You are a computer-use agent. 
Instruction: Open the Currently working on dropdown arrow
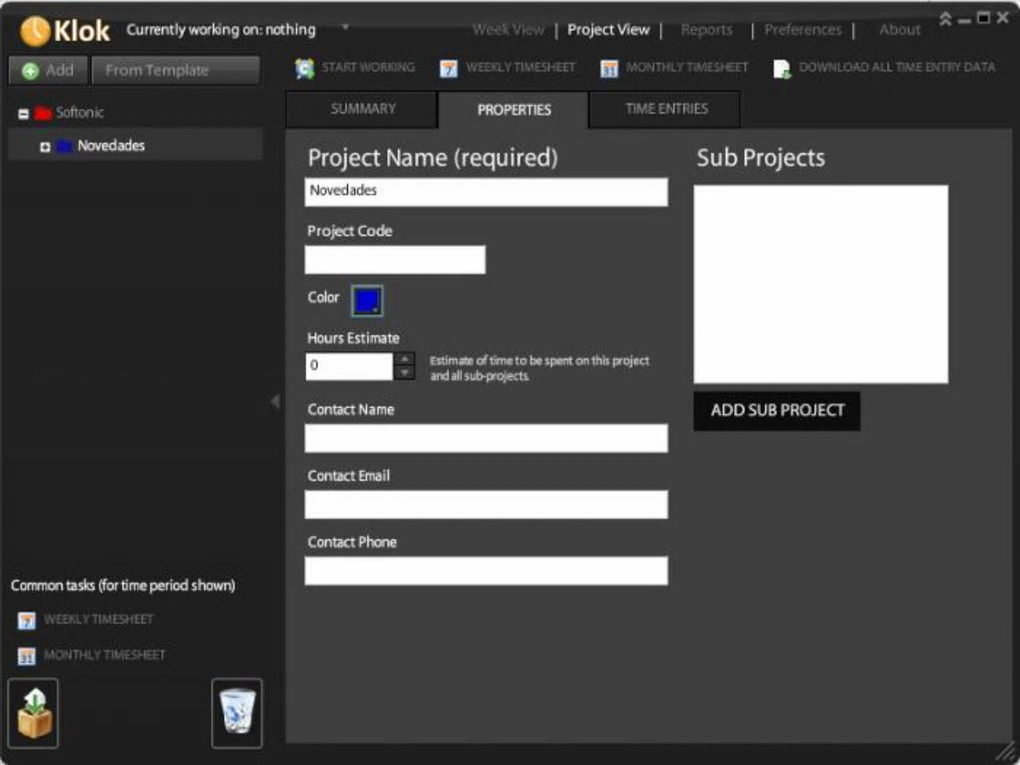coord(345,27)
